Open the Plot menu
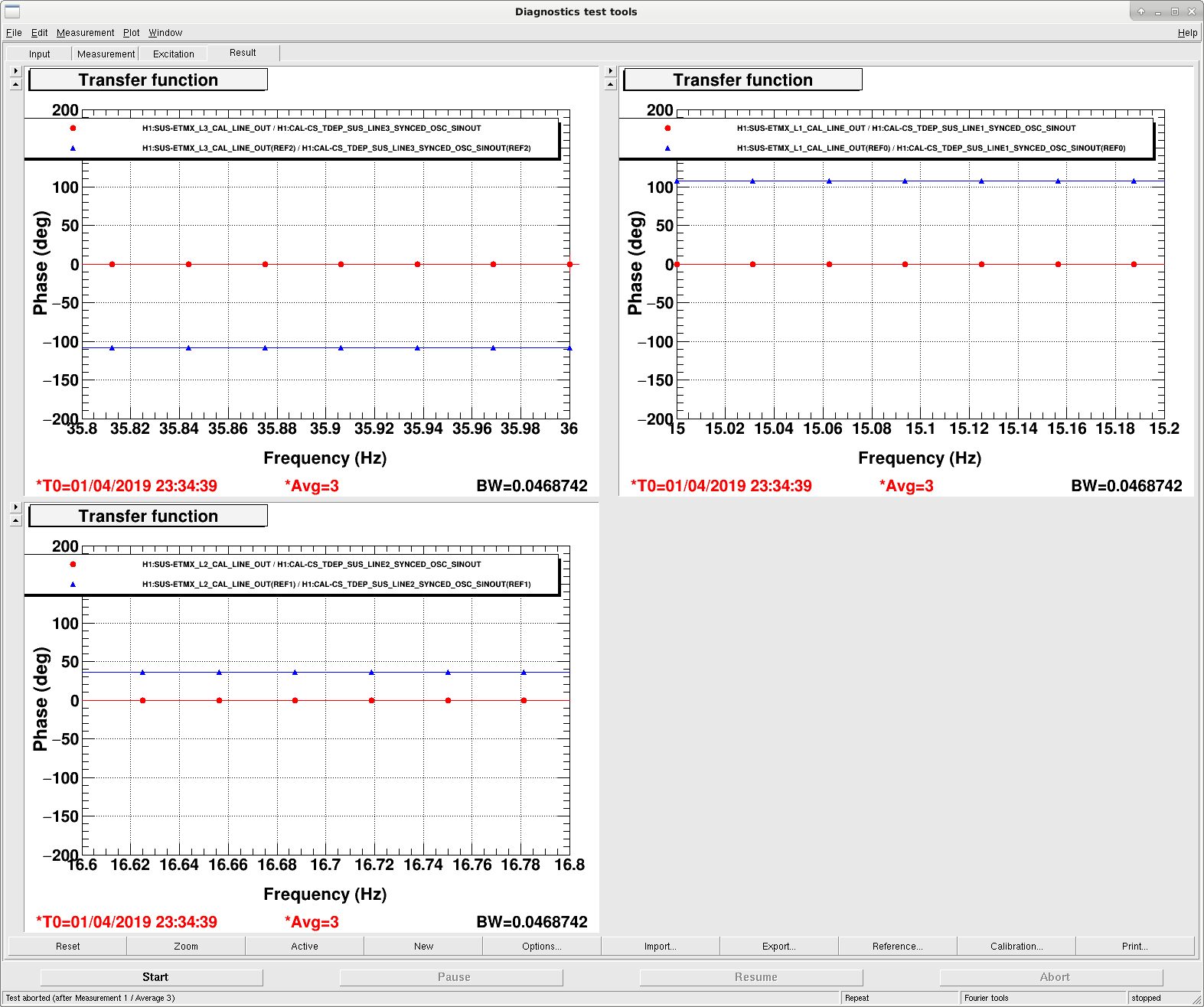Viewport: 1204px width, 1007px height. point(132,33)
